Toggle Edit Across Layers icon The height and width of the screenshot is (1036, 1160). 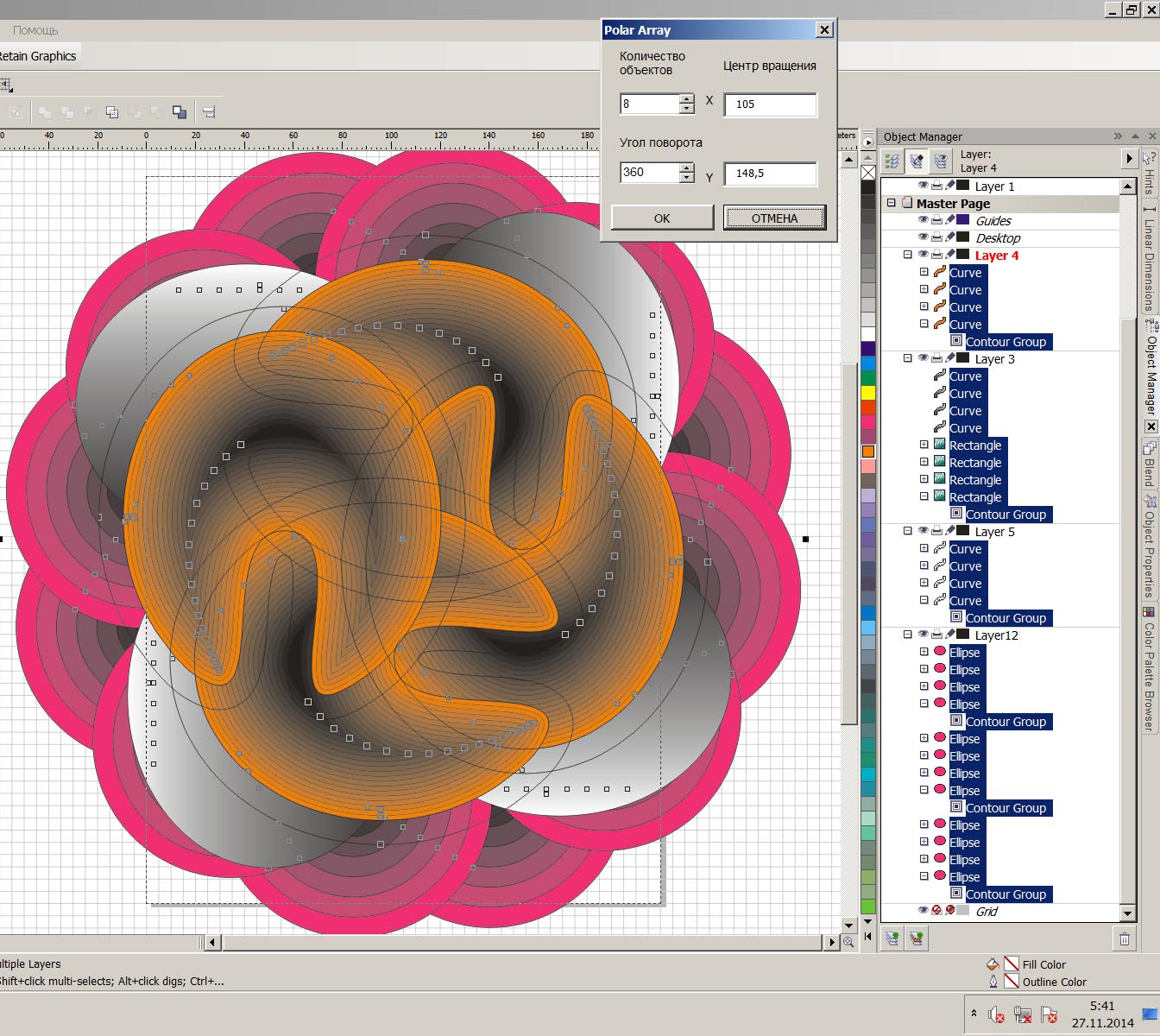point(917,161)
